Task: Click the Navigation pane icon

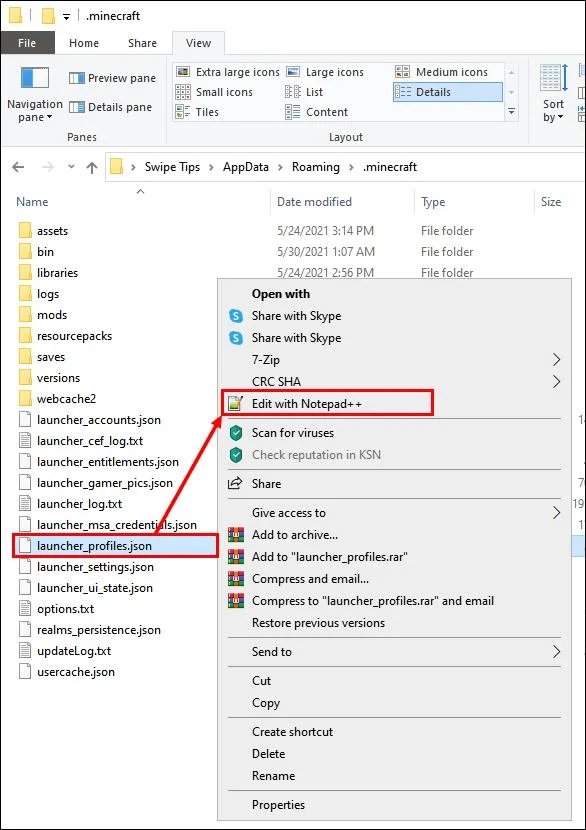Action: 35,78
